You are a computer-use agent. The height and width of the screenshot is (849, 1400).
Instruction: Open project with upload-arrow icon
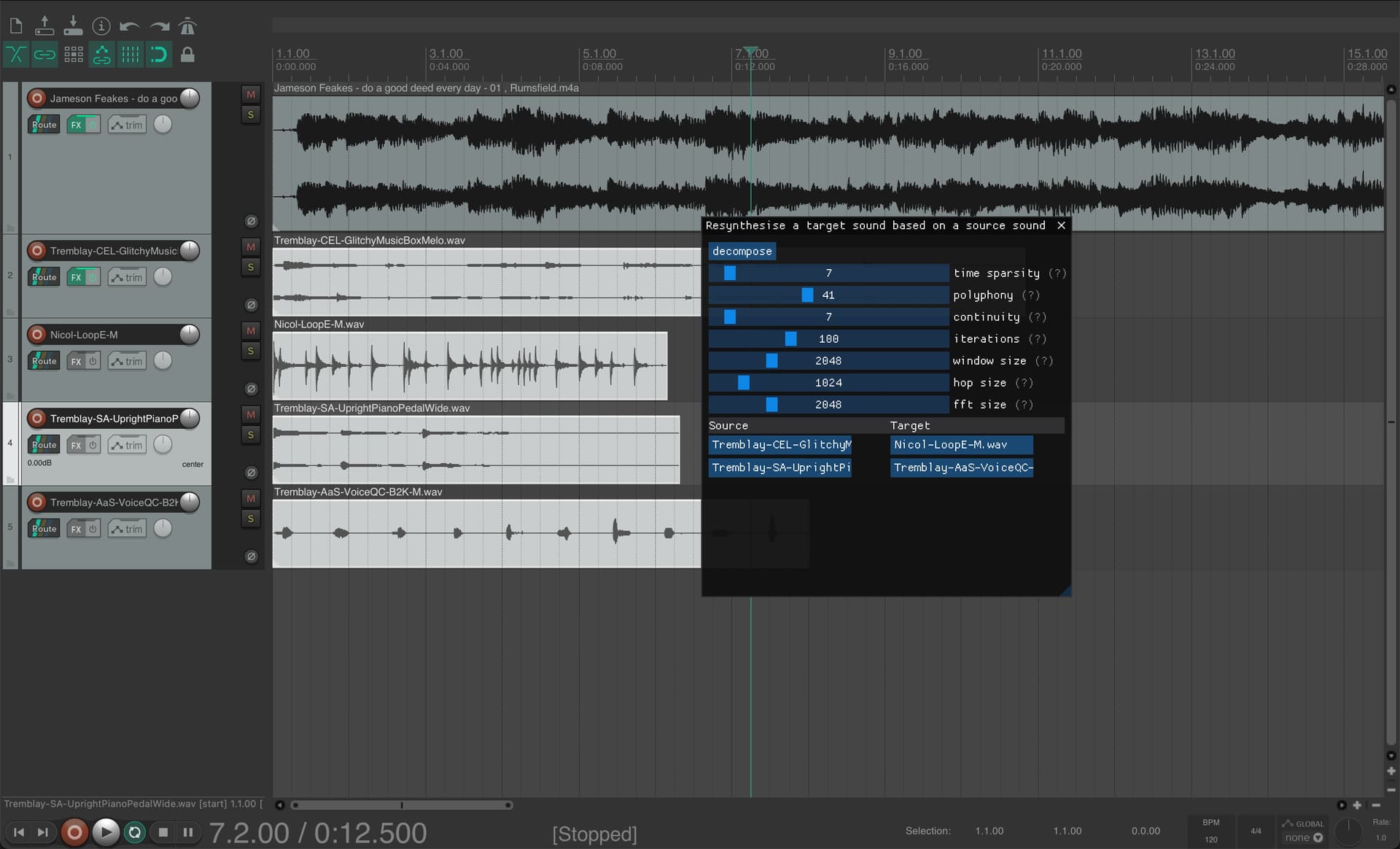point(44,26)
